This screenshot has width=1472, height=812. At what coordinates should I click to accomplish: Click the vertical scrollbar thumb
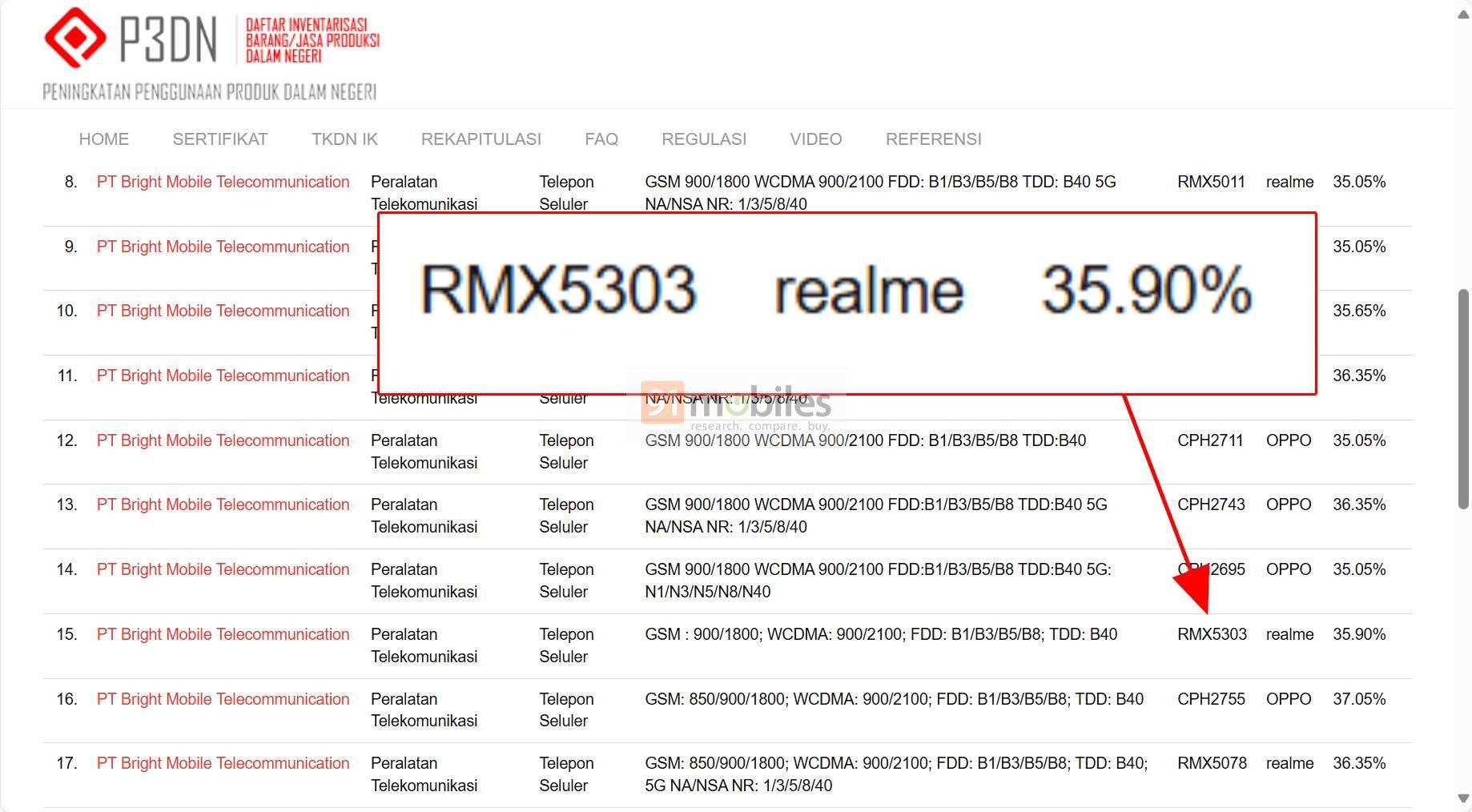click(1463, 399)
